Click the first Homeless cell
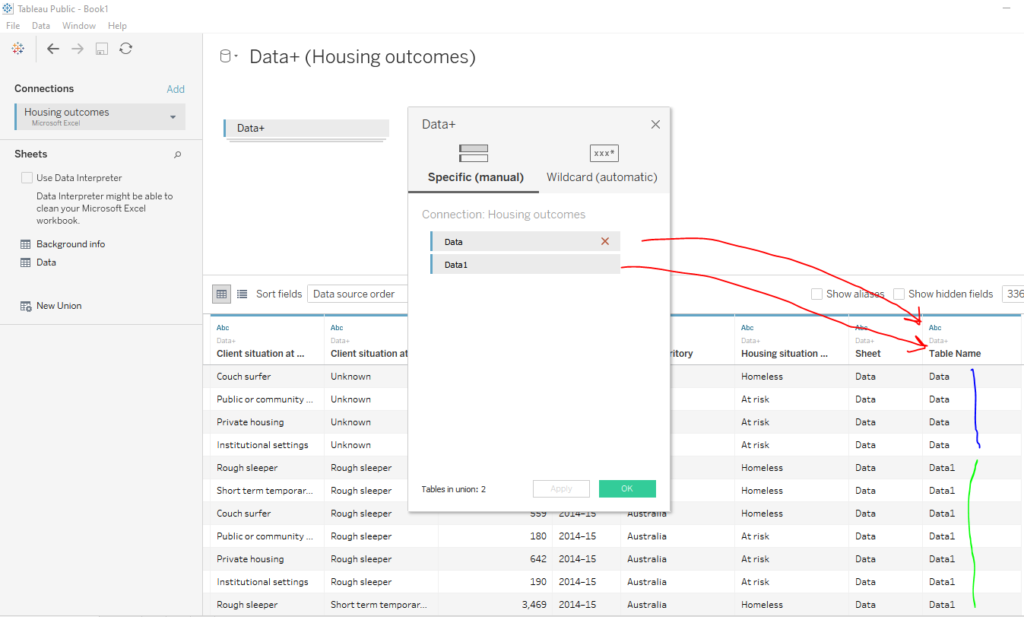Image resolution: width=1024 pixels, height=617 pixels. tap(761, 377)
